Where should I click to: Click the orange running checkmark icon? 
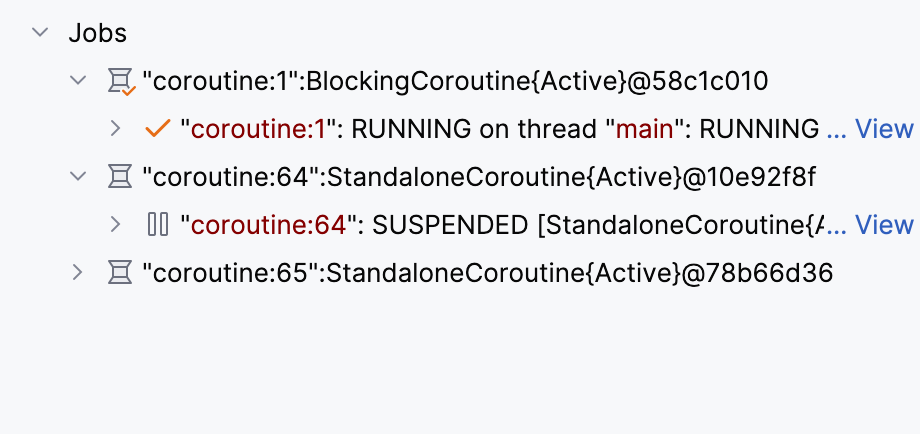click(x=157, y=128)
